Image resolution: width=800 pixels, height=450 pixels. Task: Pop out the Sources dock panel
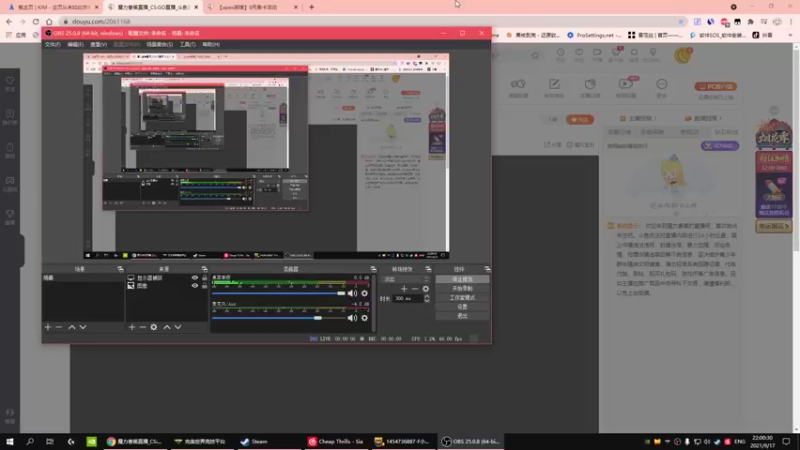205,269
